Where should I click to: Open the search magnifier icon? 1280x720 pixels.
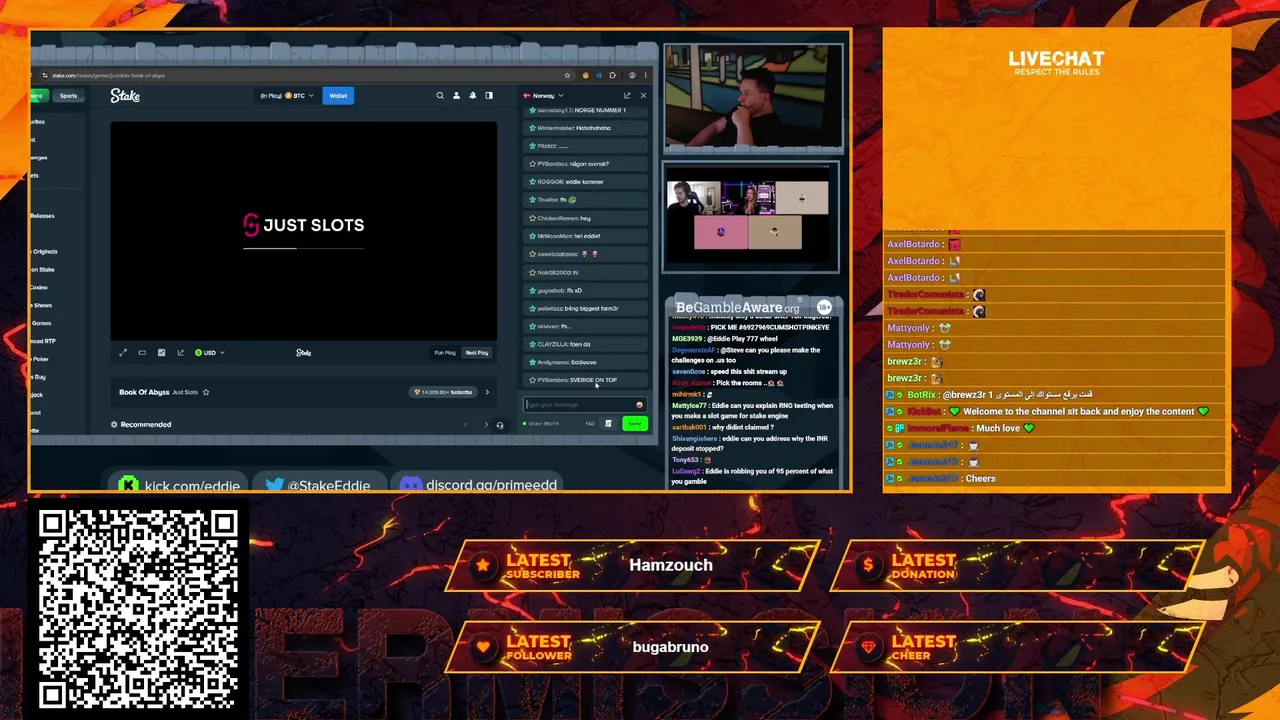(439, 96)
